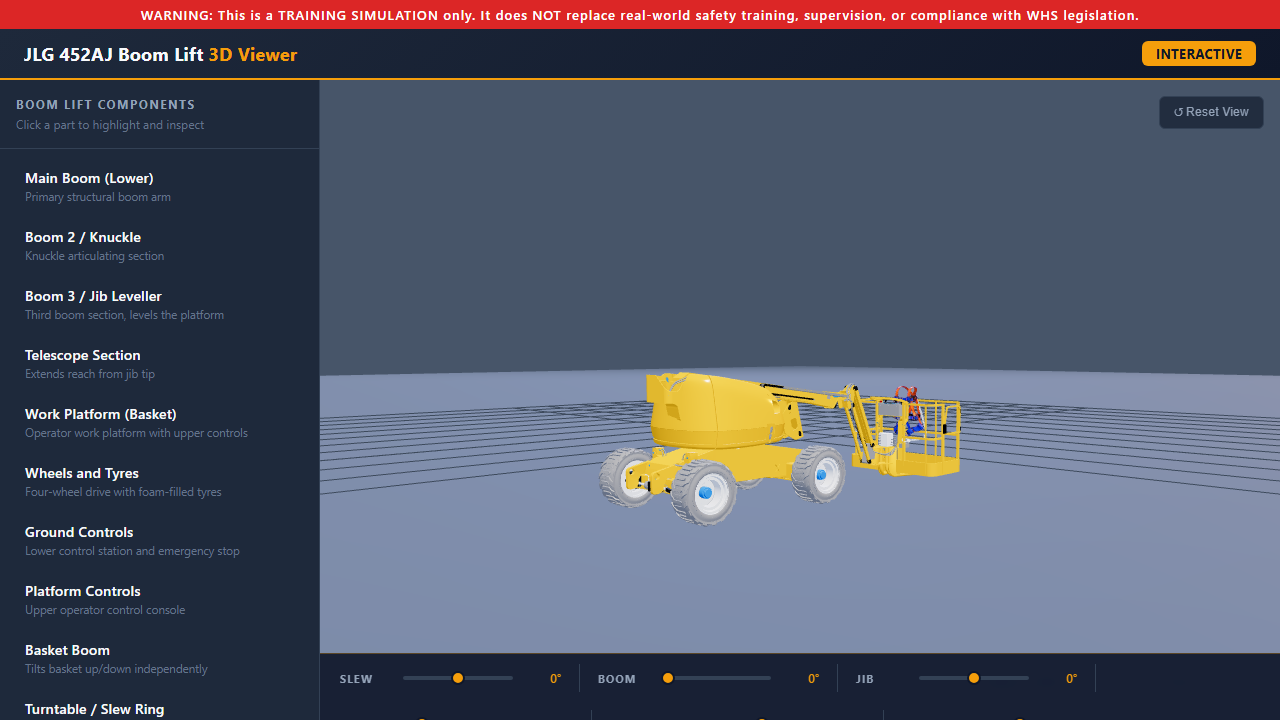Select Main Boom (Lower) component
This screenshot has width=1280, height=720.
coord(160,187)
